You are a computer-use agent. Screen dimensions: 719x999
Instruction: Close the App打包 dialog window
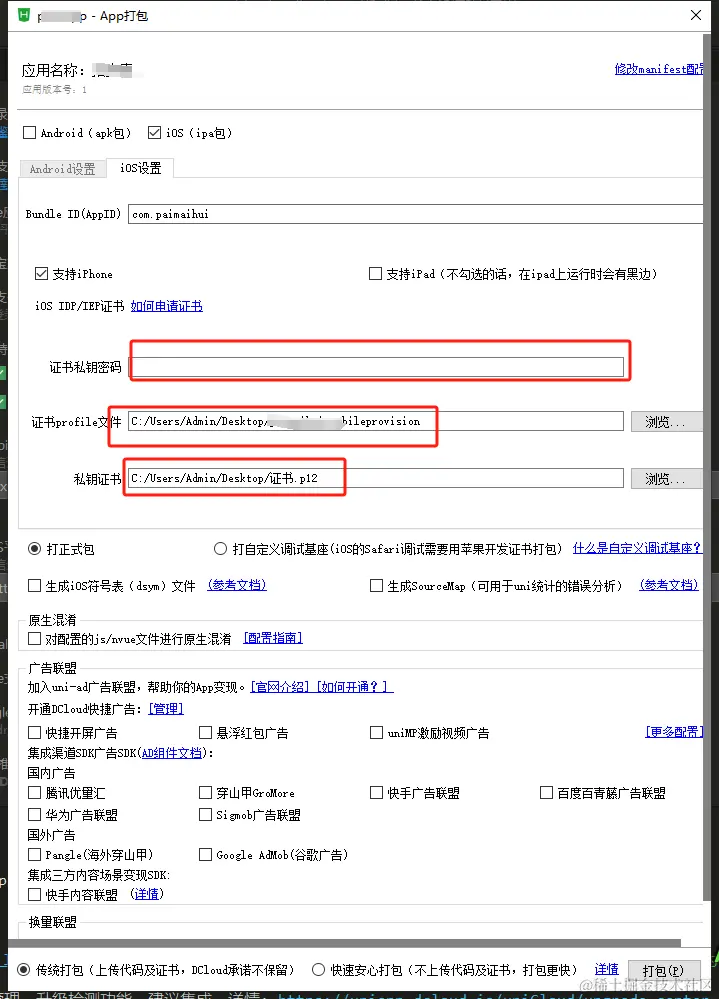695,15
